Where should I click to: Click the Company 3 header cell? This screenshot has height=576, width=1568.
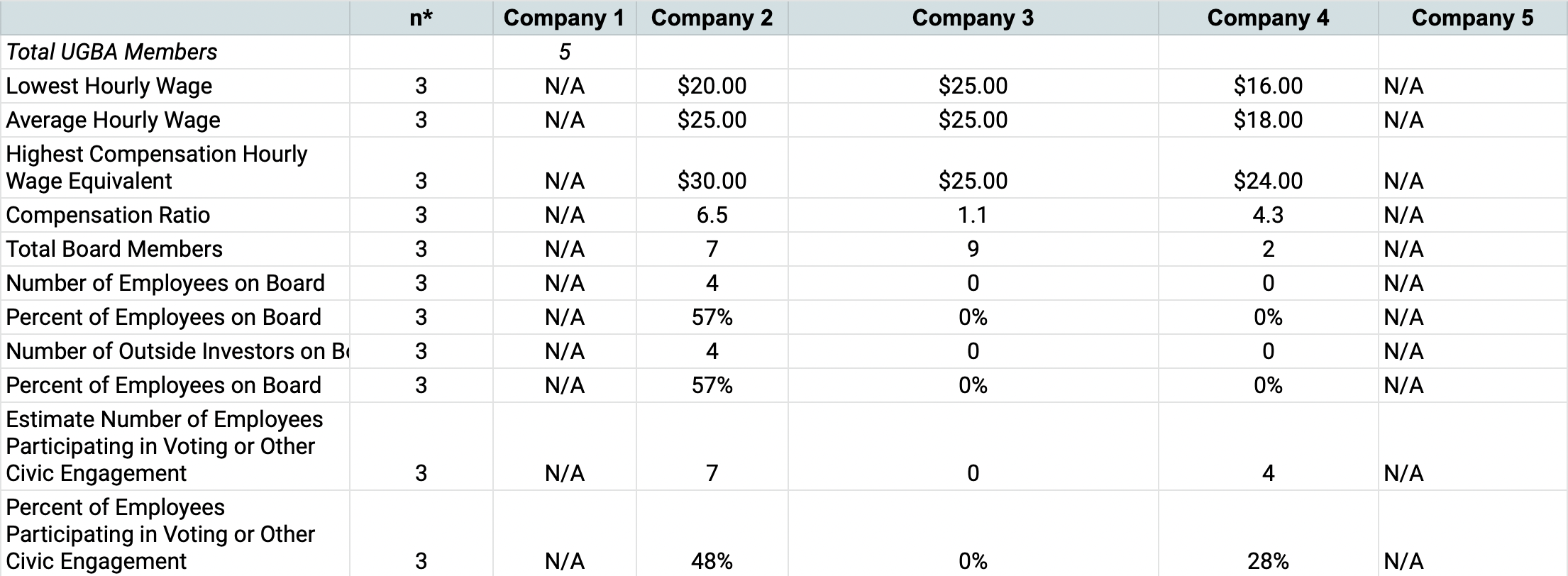973,18
